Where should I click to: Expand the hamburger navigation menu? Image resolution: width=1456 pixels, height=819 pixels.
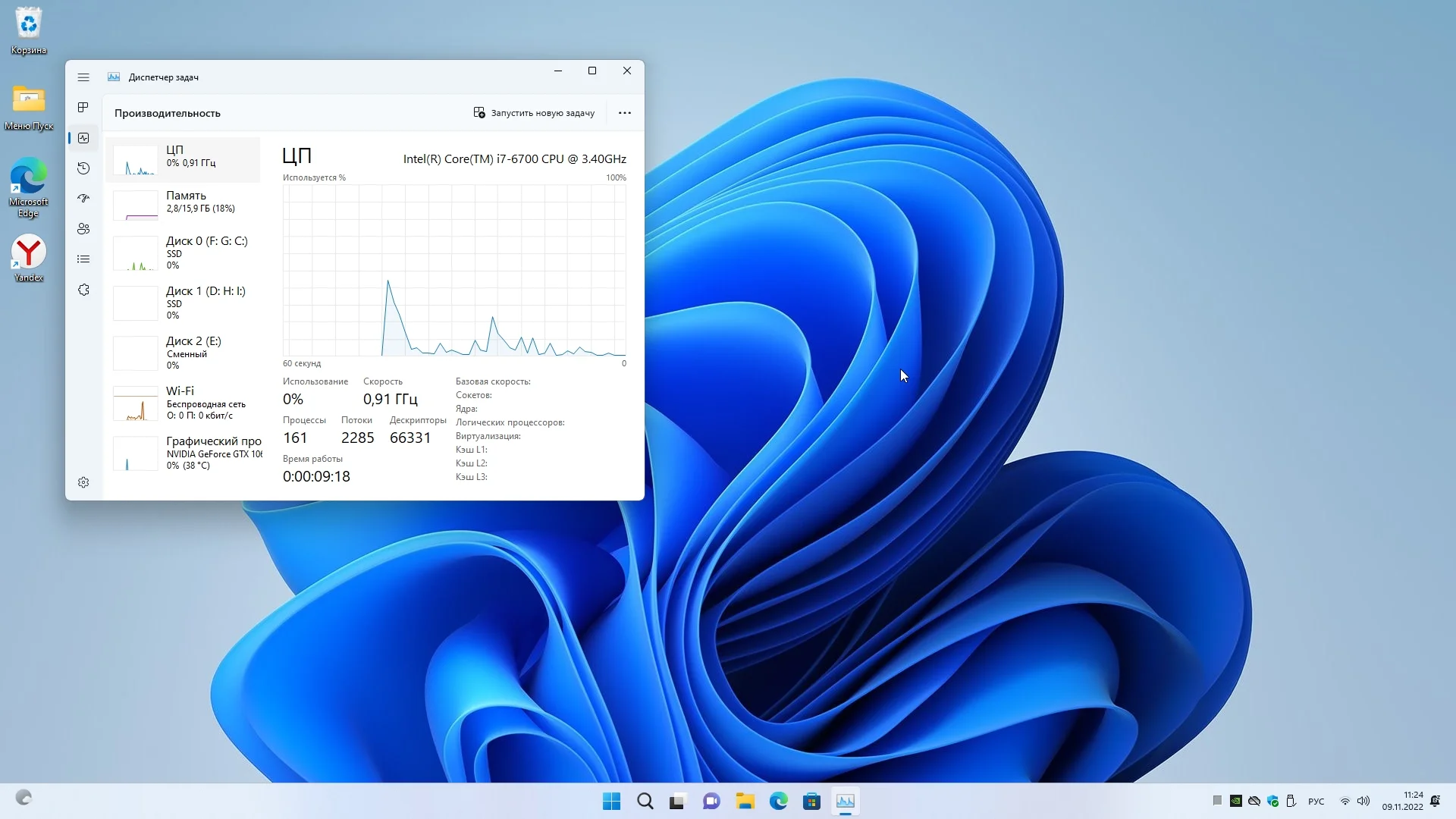point(83,77)
